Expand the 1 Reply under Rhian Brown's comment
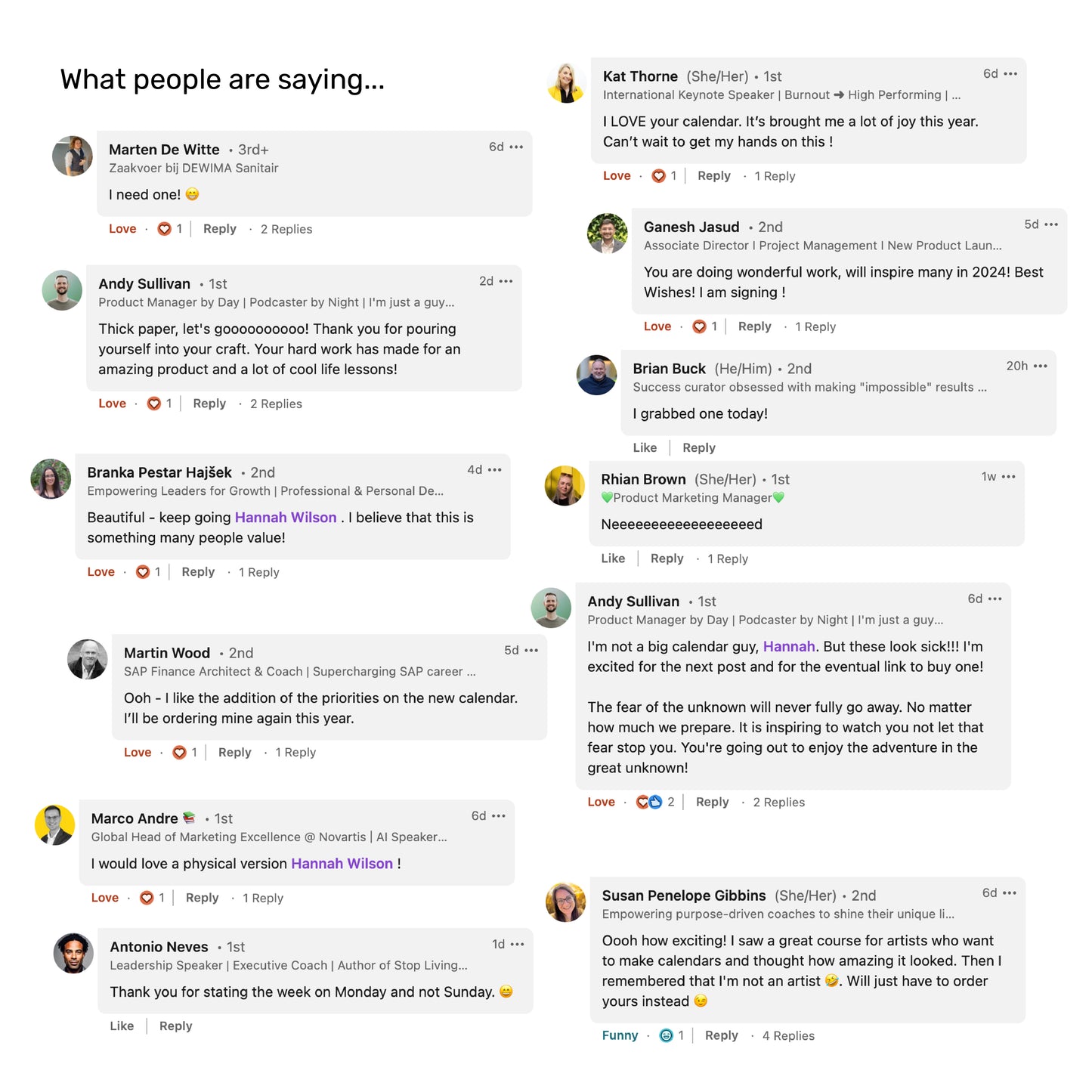The height and width of the screenshot is (1092, 1092). point(728,559)
